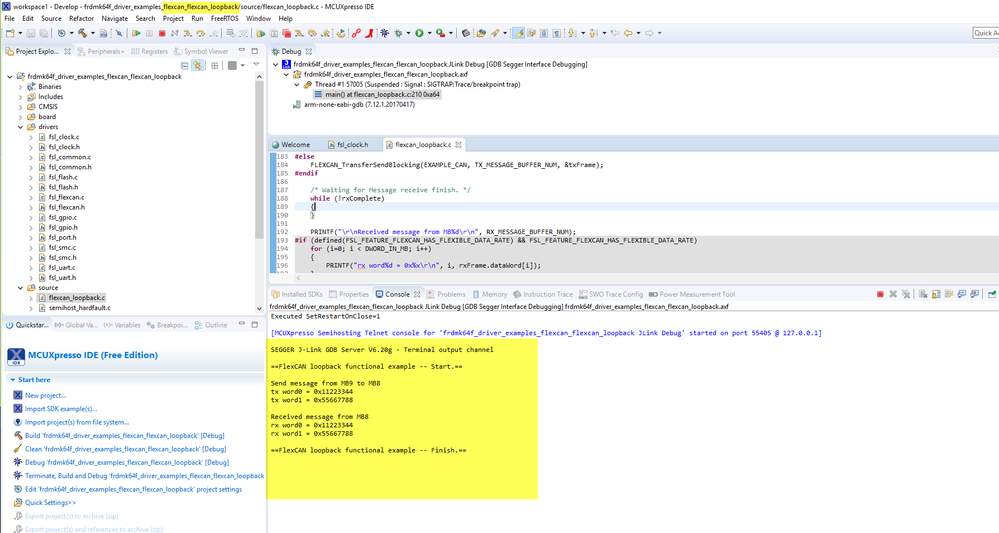
Task: Click the green Run play toolbar icon
Action: [x=419, y=33]
